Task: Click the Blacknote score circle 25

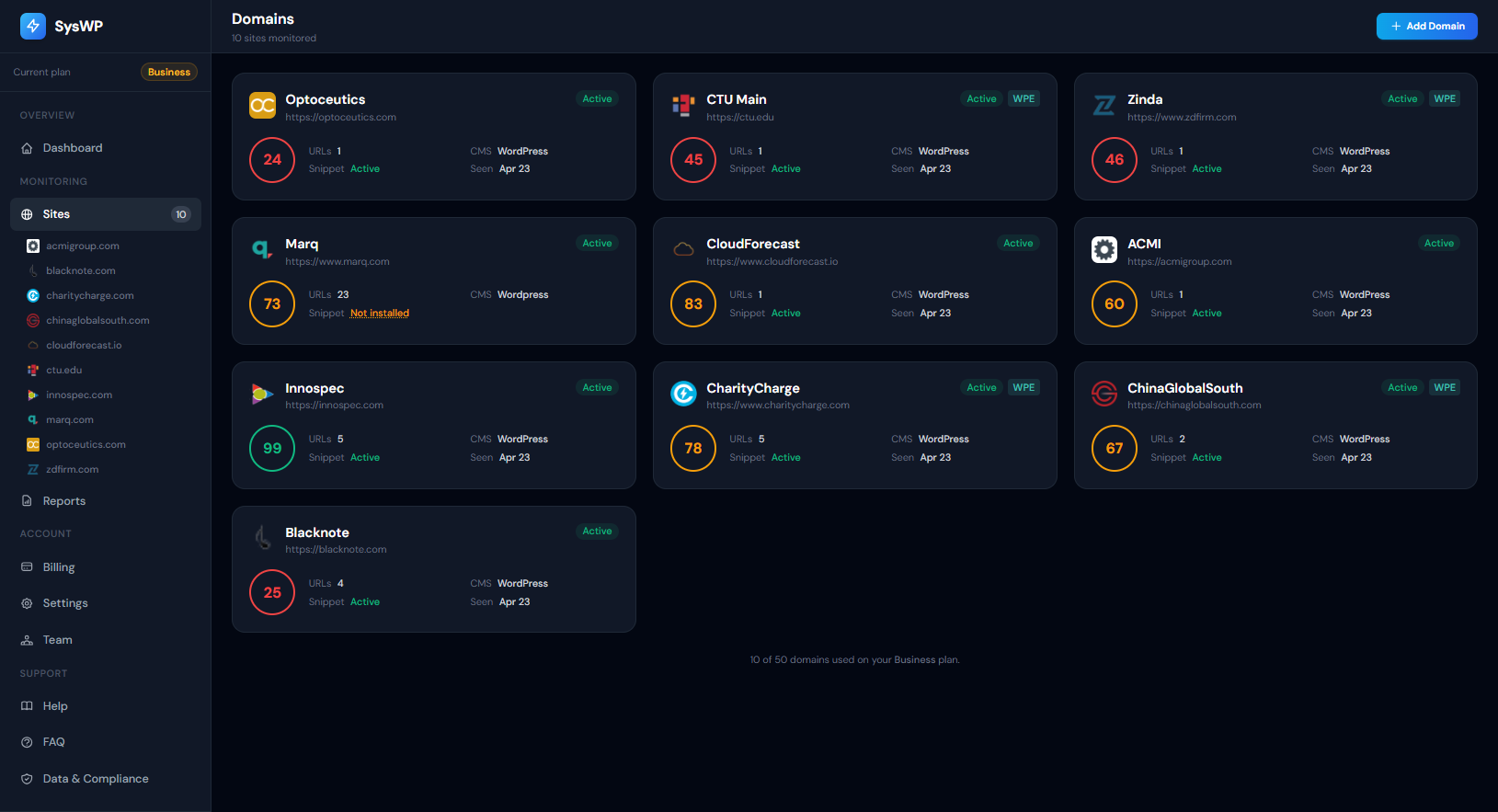Action: point(272,592)
